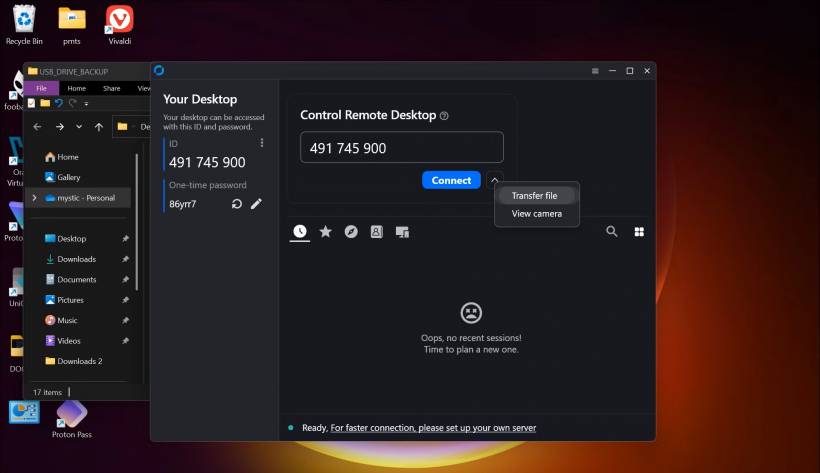This screenshot has height=473, width=820.
Task: Expand the mystic - Personal tree item
Action: click(x=35, y=198)
